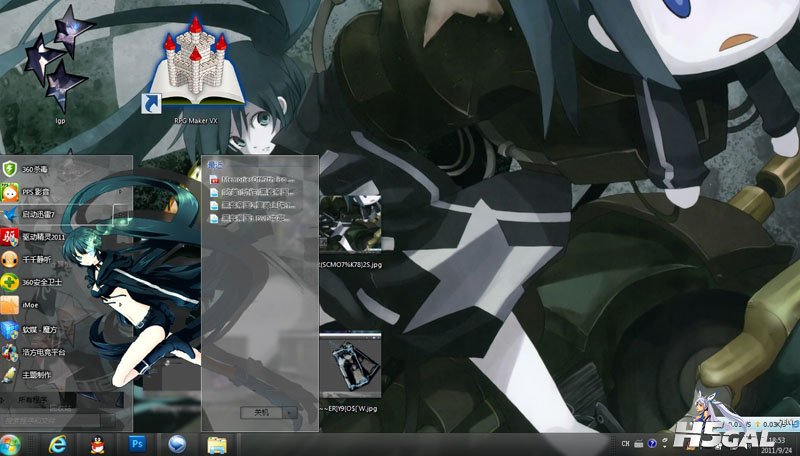
Task: Start 启动迅雷7 from the start menu
Action: tap(57, 214)
